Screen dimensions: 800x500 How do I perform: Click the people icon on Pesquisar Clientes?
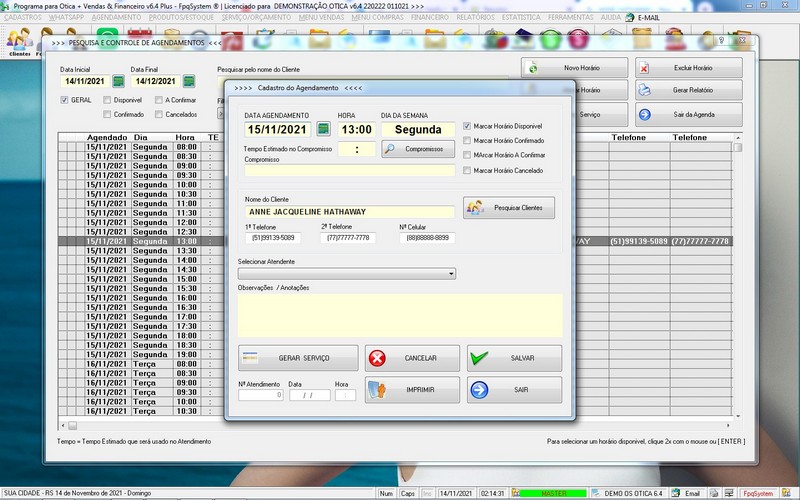(x=475, y=208)
